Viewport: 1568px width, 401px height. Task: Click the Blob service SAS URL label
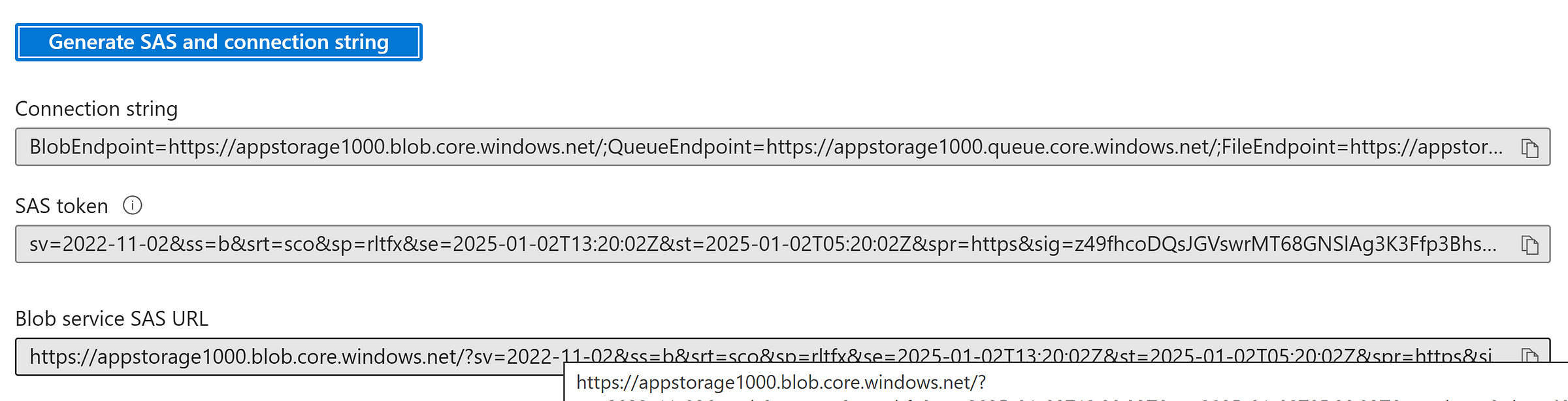coord(112,319)
